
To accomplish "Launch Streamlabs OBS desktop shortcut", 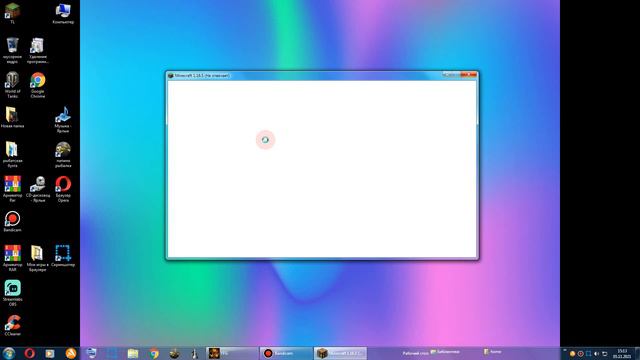I will tap(12, 293).
